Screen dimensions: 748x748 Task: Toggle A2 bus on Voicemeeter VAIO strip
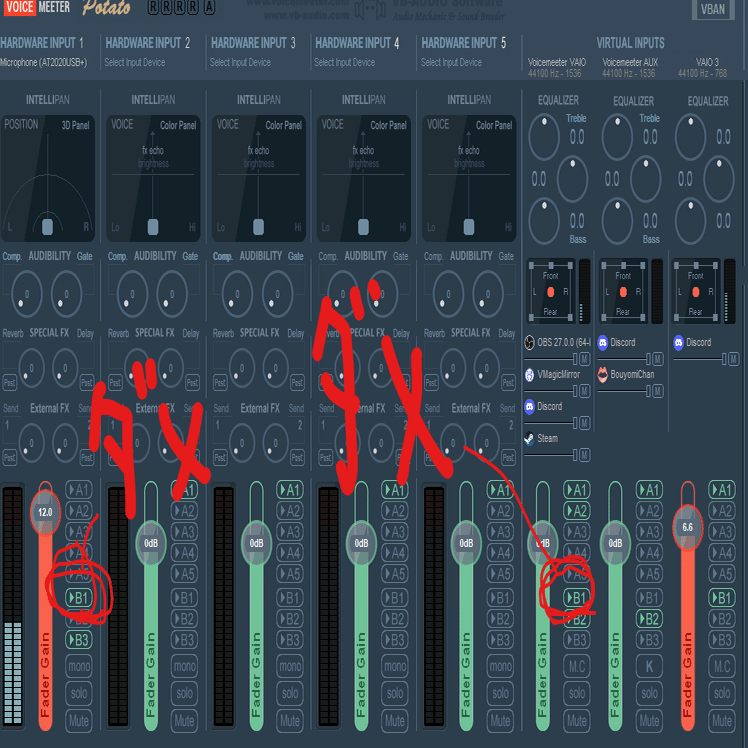click(x=577, y=511)
